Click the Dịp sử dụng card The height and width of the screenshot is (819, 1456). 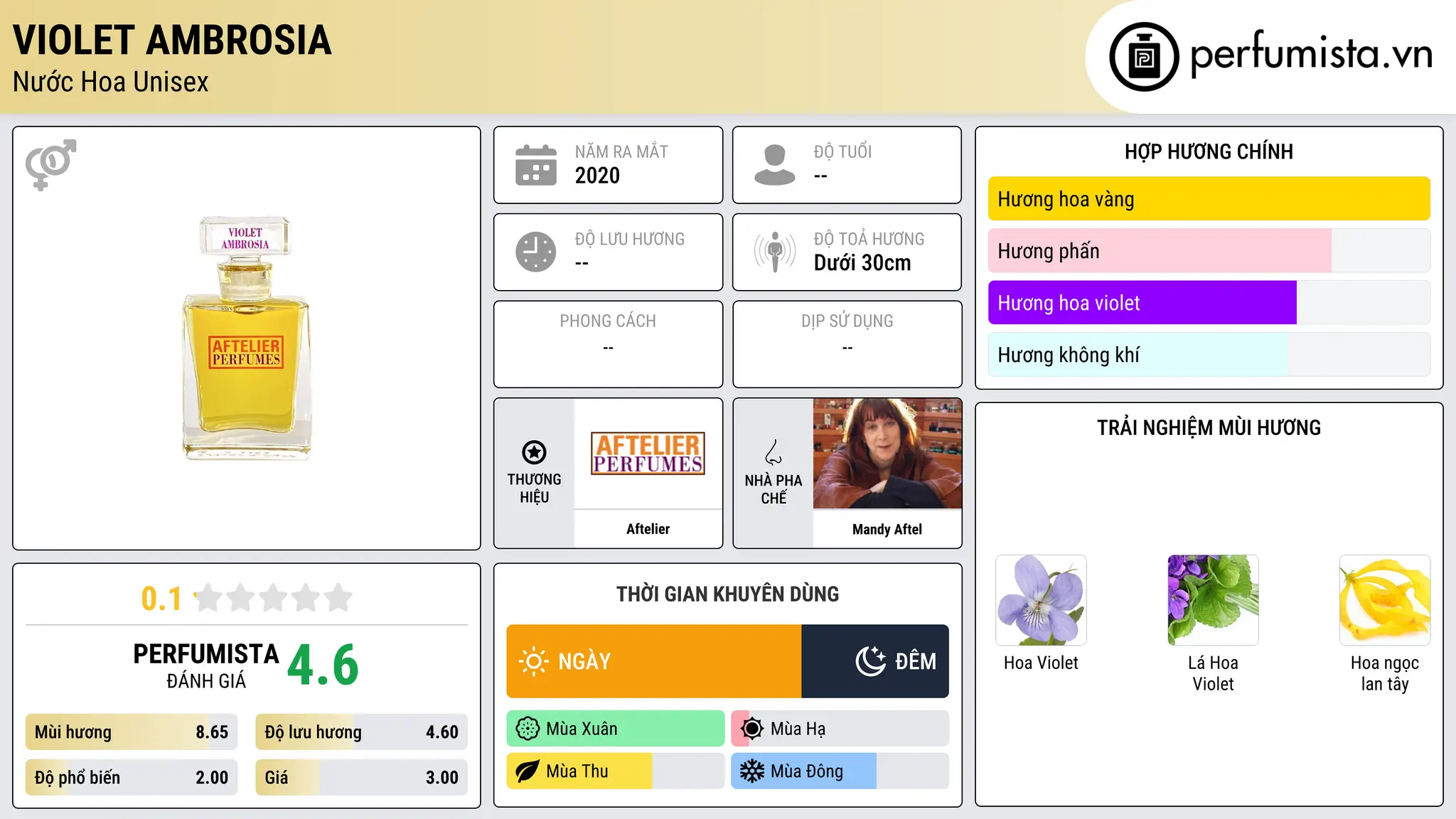(847, 344)
